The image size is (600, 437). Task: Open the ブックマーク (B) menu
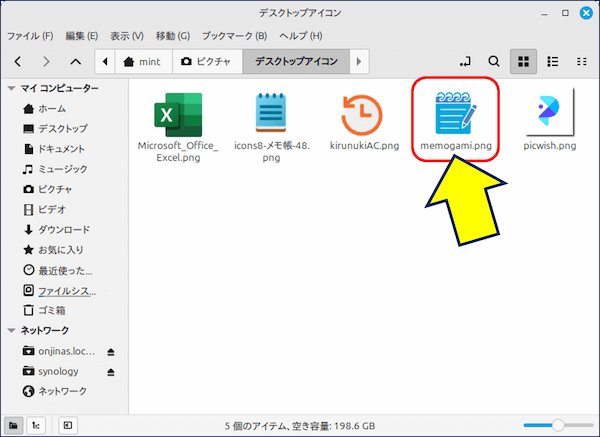pos(235,36)
